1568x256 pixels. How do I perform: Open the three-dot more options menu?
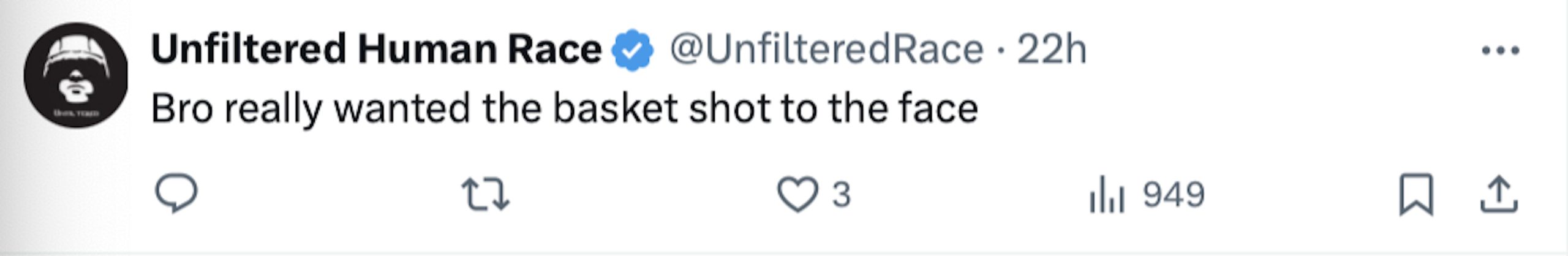coord(1501,50)
